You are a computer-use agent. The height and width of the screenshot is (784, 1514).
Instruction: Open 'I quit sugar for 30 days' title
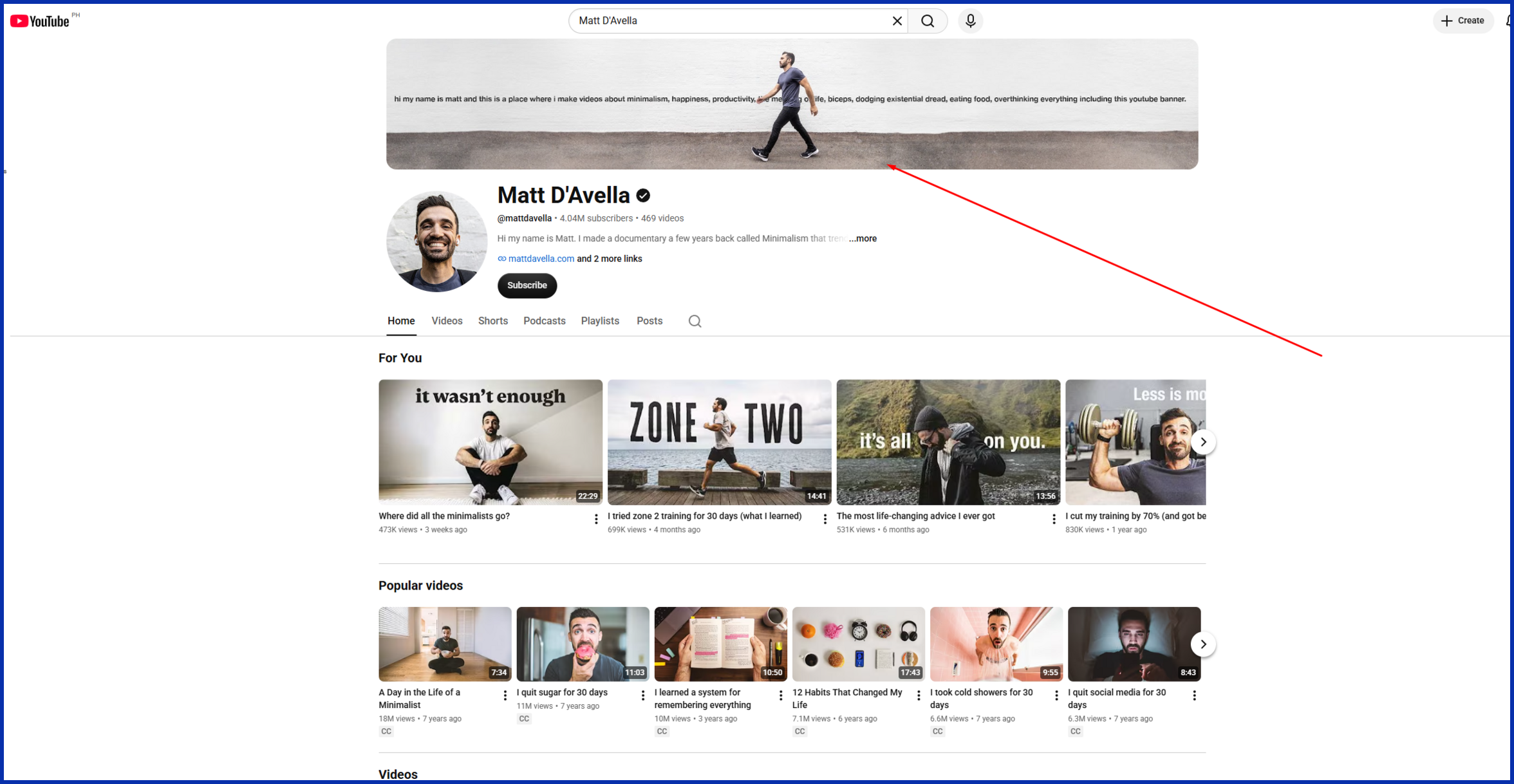pyautogui.click(x=562, y=693)
